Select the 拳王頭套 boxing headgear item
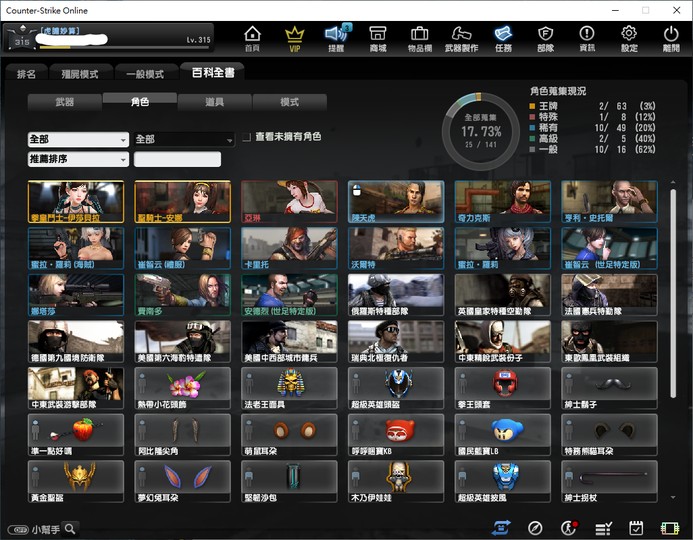Image resolution: width=693 pixels, height=540 pixels. 503,388
